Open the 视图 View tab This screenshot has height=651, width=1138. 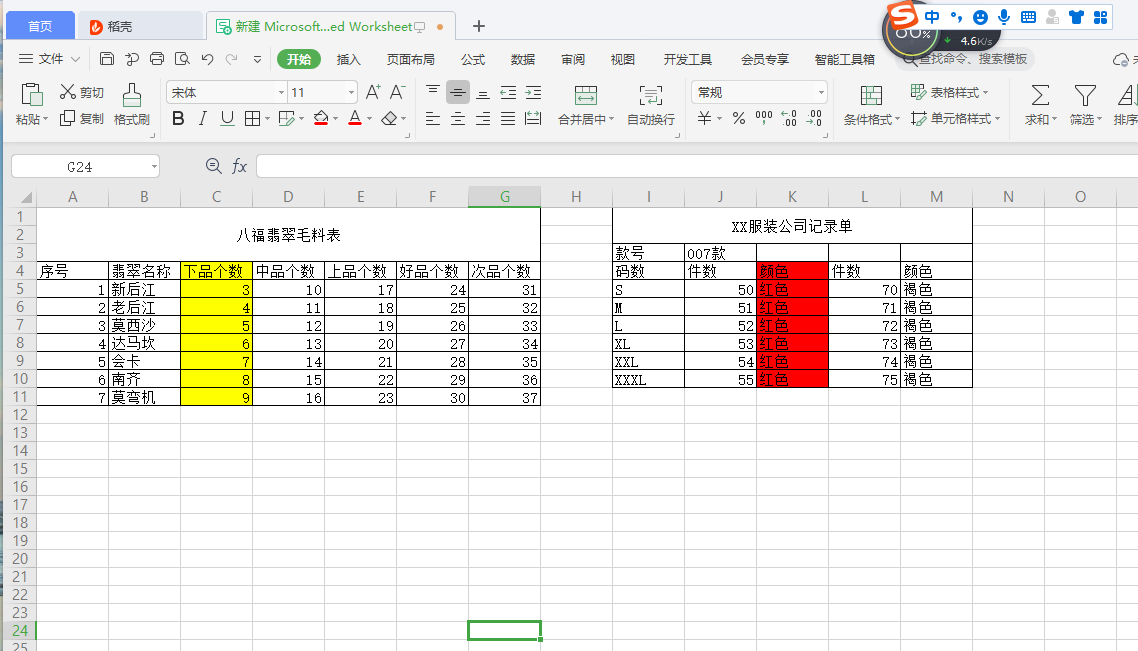(622, 60)
